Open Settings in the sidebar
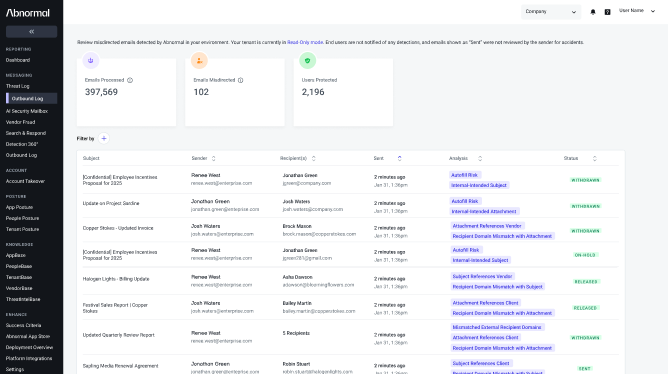The height and width of the screenshot is (374, 668). (x=15, y=369)
